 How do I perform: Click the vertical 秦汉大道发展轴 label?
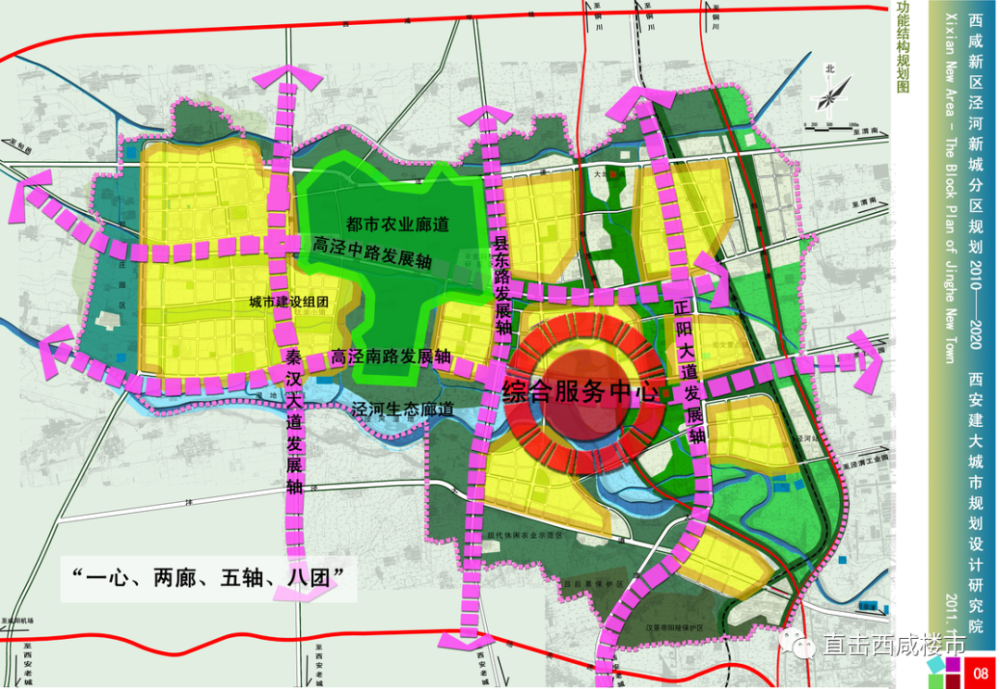[x=293, y=421]
